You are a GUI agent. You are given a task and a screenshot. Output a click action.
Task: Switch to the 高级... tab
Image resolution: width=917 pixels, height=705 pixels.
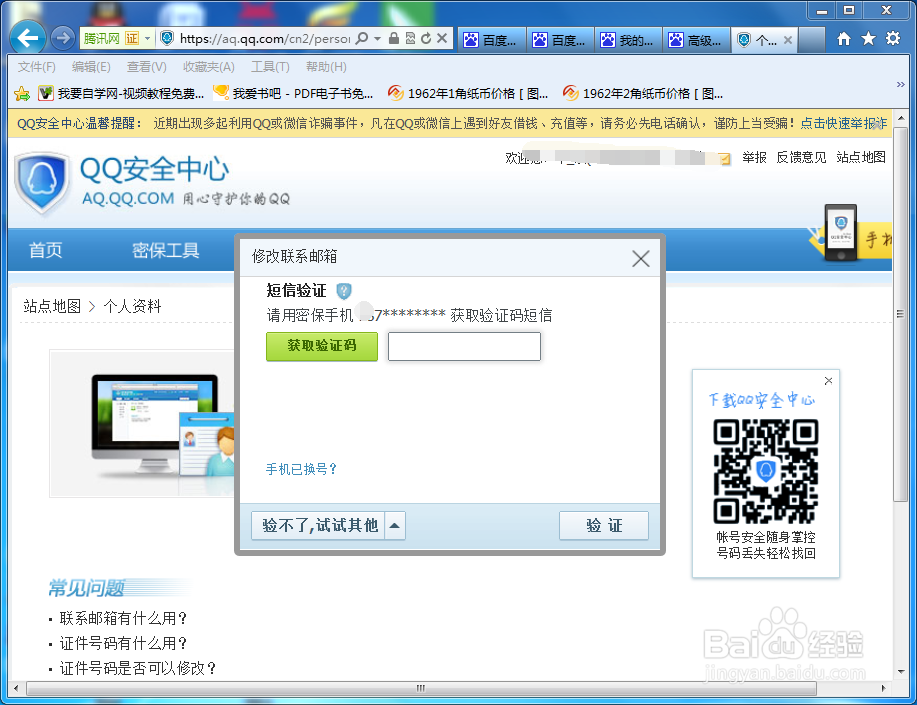point(696,40)
